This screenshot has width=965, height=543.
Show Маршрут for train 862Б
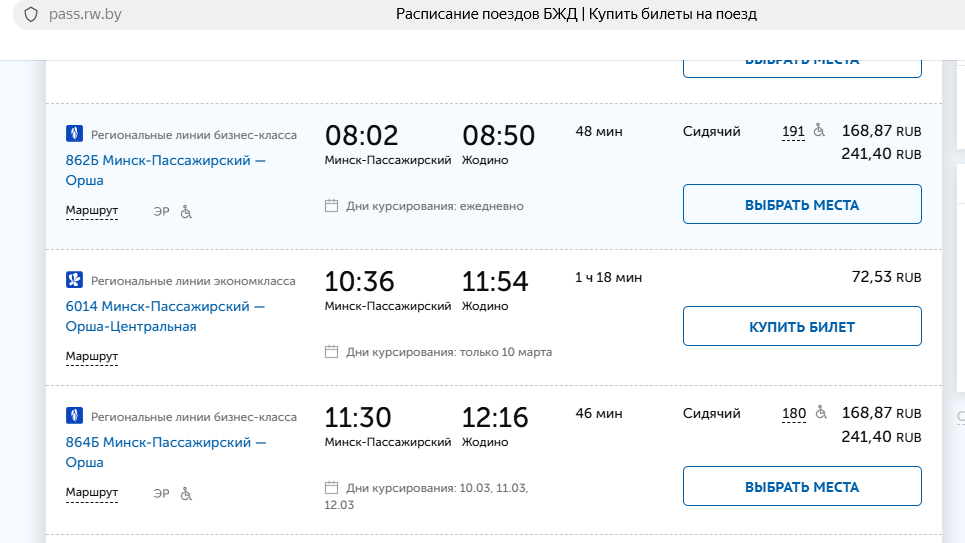[x=92, y=211]
